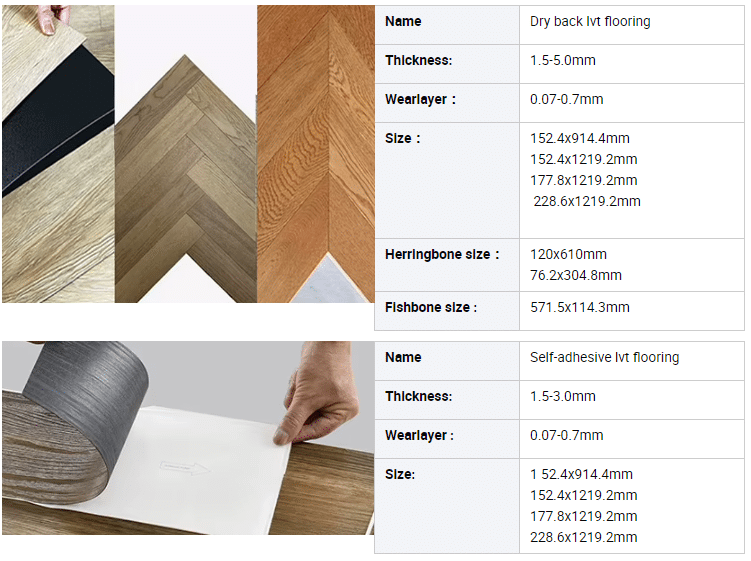Click the first table's 0.07-0.7mm wearlayer value

(x=567, y=99)
